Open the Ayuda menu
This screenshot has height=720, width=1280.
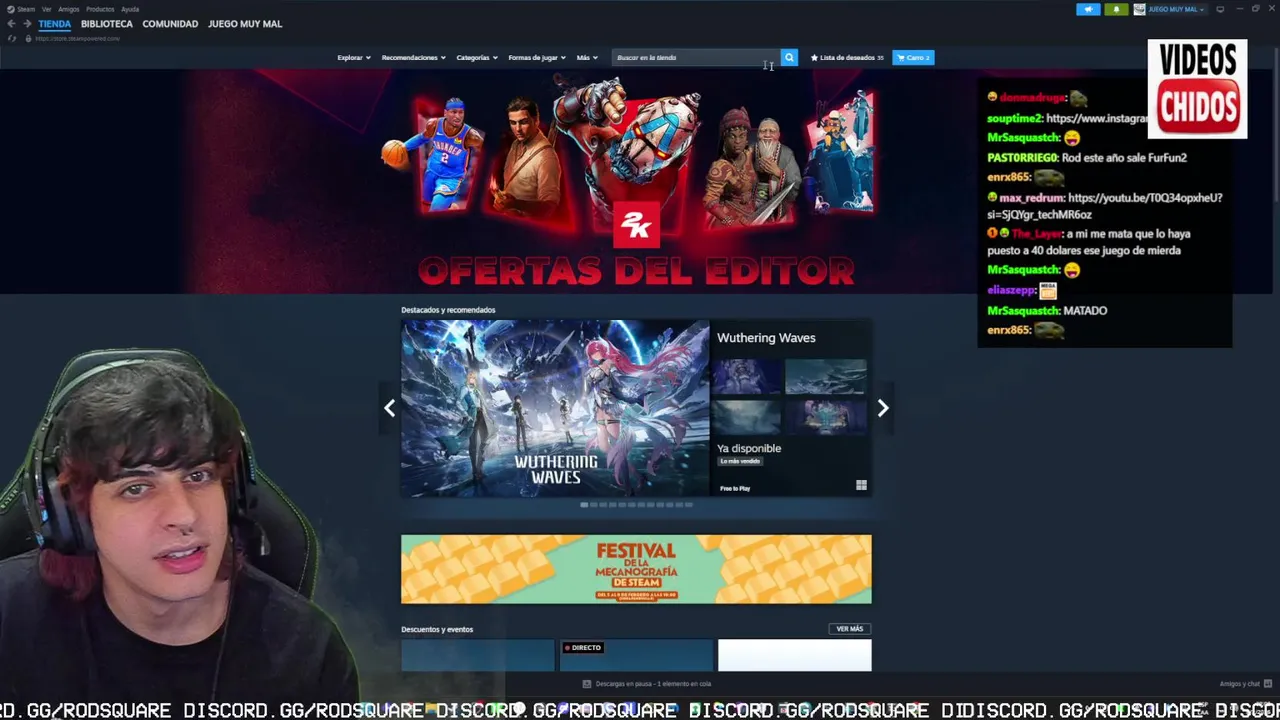point(130,9)
